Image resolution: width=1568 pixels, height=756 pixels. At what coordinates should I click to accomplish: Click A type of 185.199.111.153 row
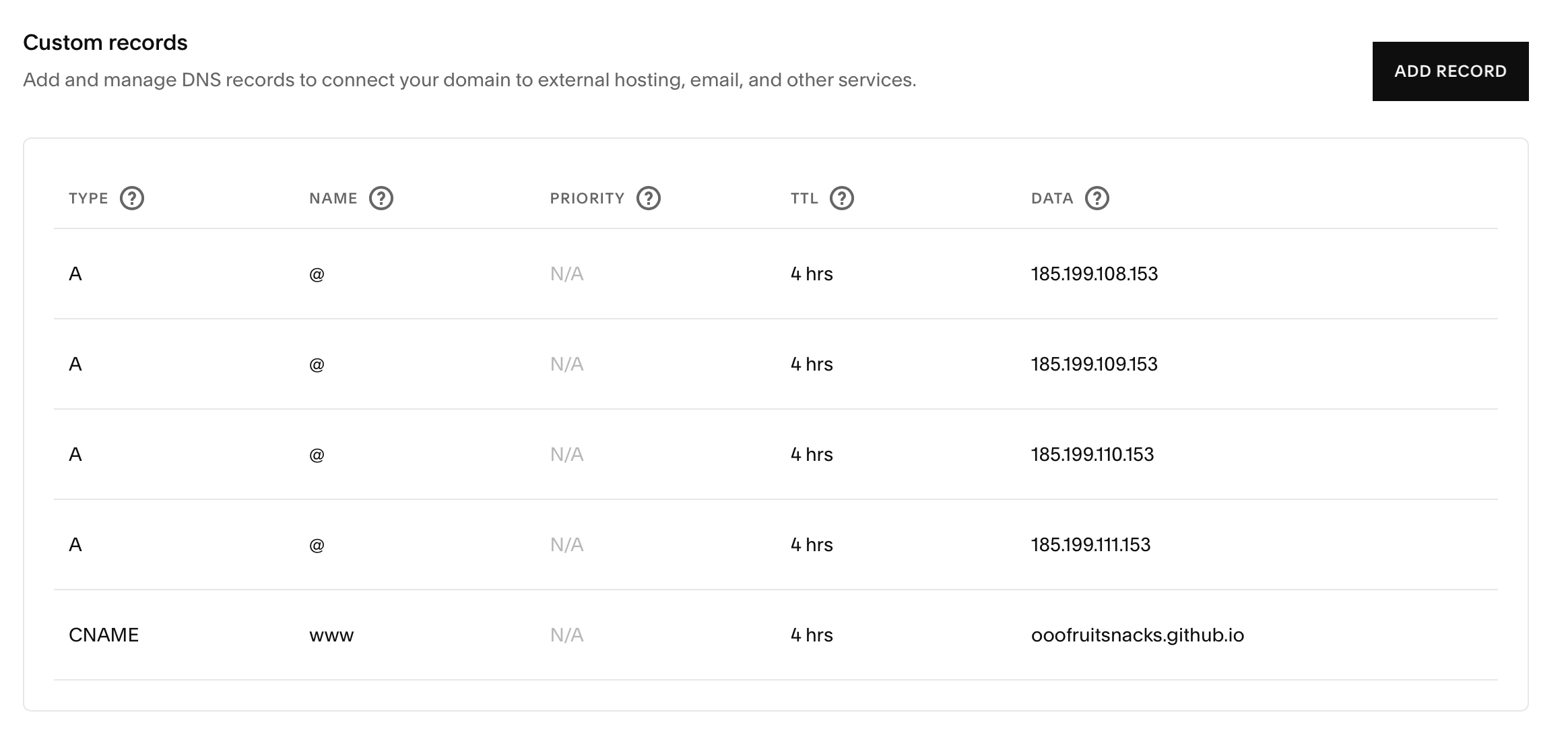tap(75, 544)
